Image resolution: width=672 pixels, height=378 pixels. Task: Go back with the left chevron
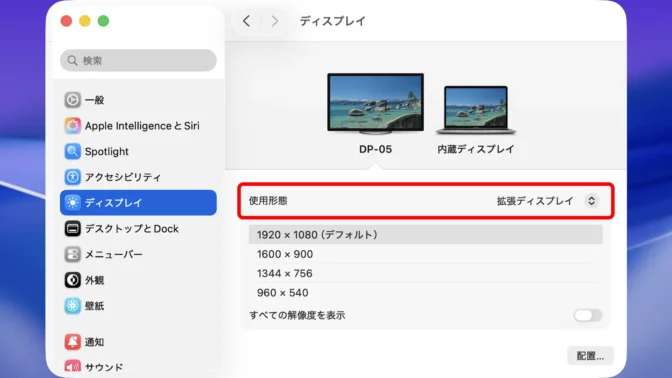click(x=246, y=21)
